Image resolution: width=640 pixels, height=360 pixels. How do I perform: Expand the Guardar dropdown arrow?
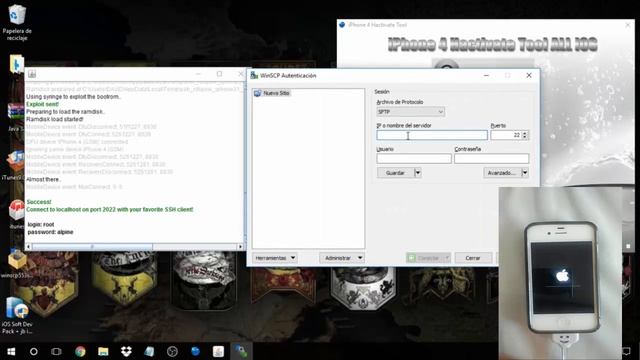[x=418, y=173]
